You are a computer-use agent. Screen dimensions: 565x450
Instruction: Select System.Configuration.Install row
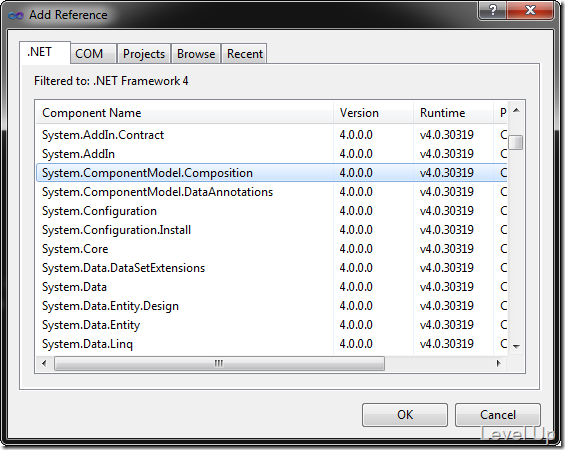[x=272, y=230]
